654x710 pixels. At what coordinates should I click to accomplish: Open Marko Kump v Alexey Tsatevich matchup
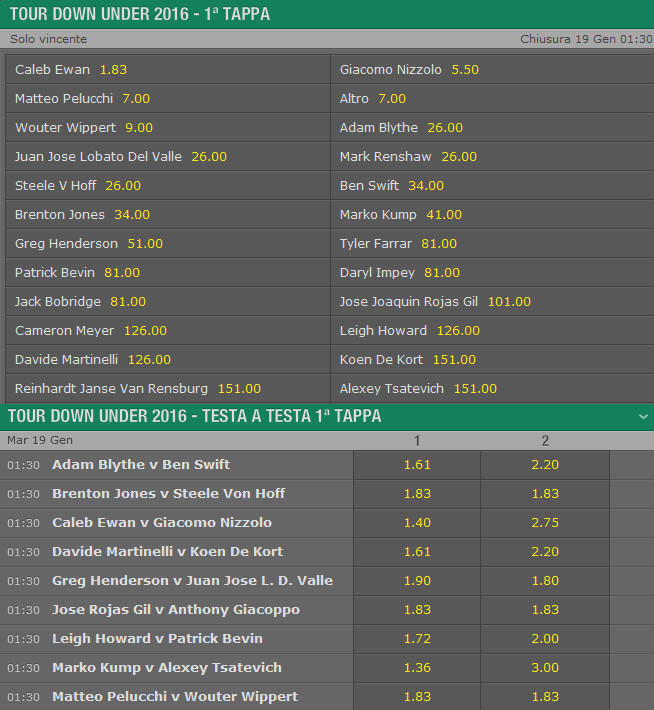167,667
